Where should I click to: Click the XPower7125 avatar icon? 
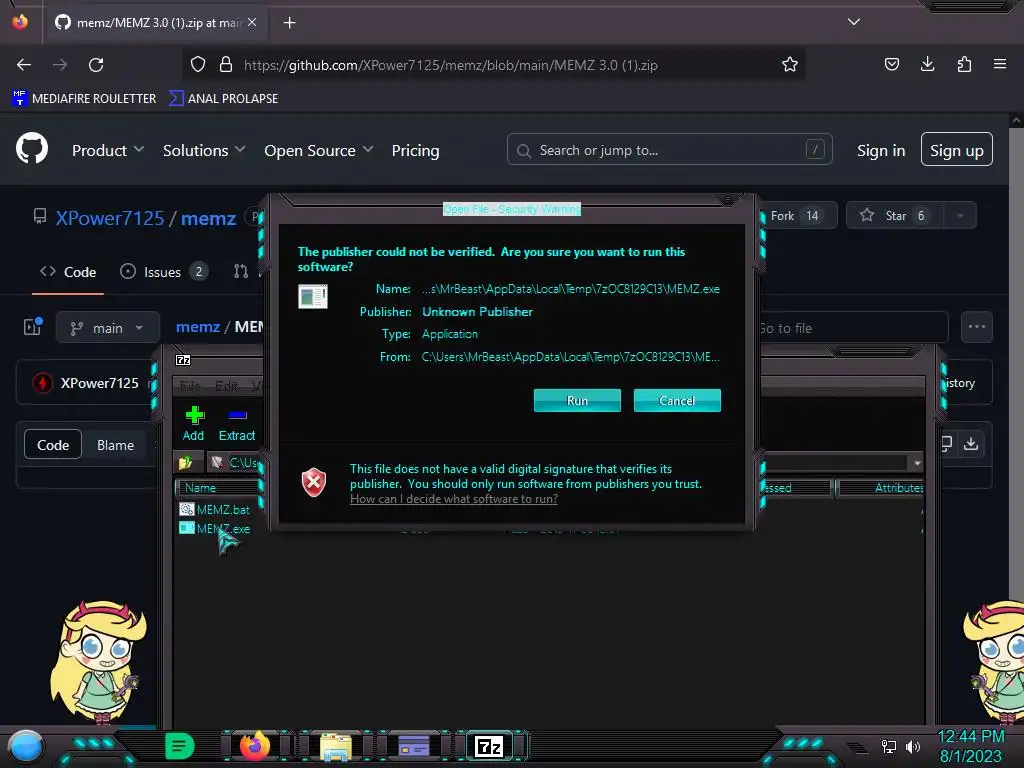(43, 383)
